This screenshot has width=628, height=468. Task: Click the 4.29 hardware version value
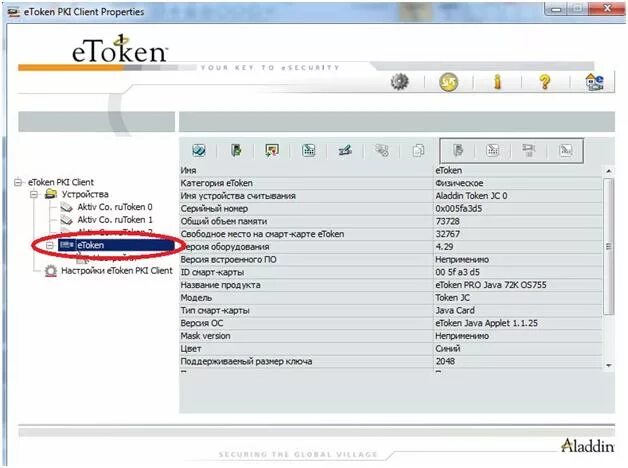click(445, 247)
